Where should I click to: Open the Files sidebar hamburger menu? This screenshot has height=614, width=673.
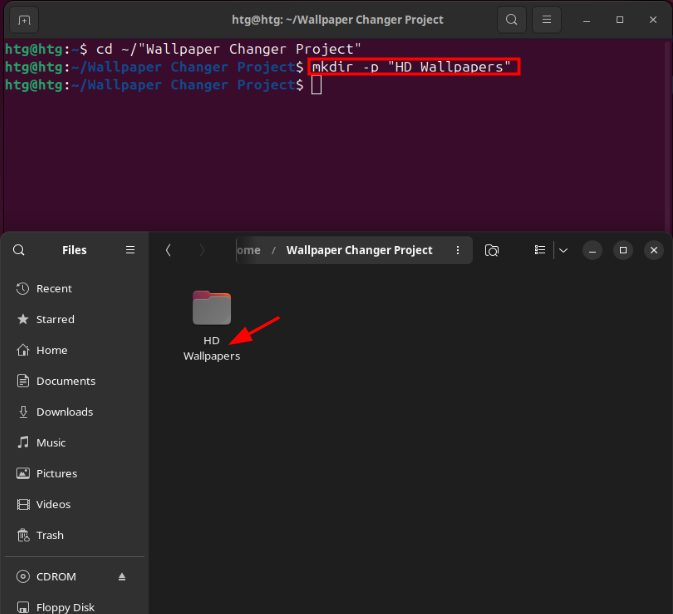130,250
